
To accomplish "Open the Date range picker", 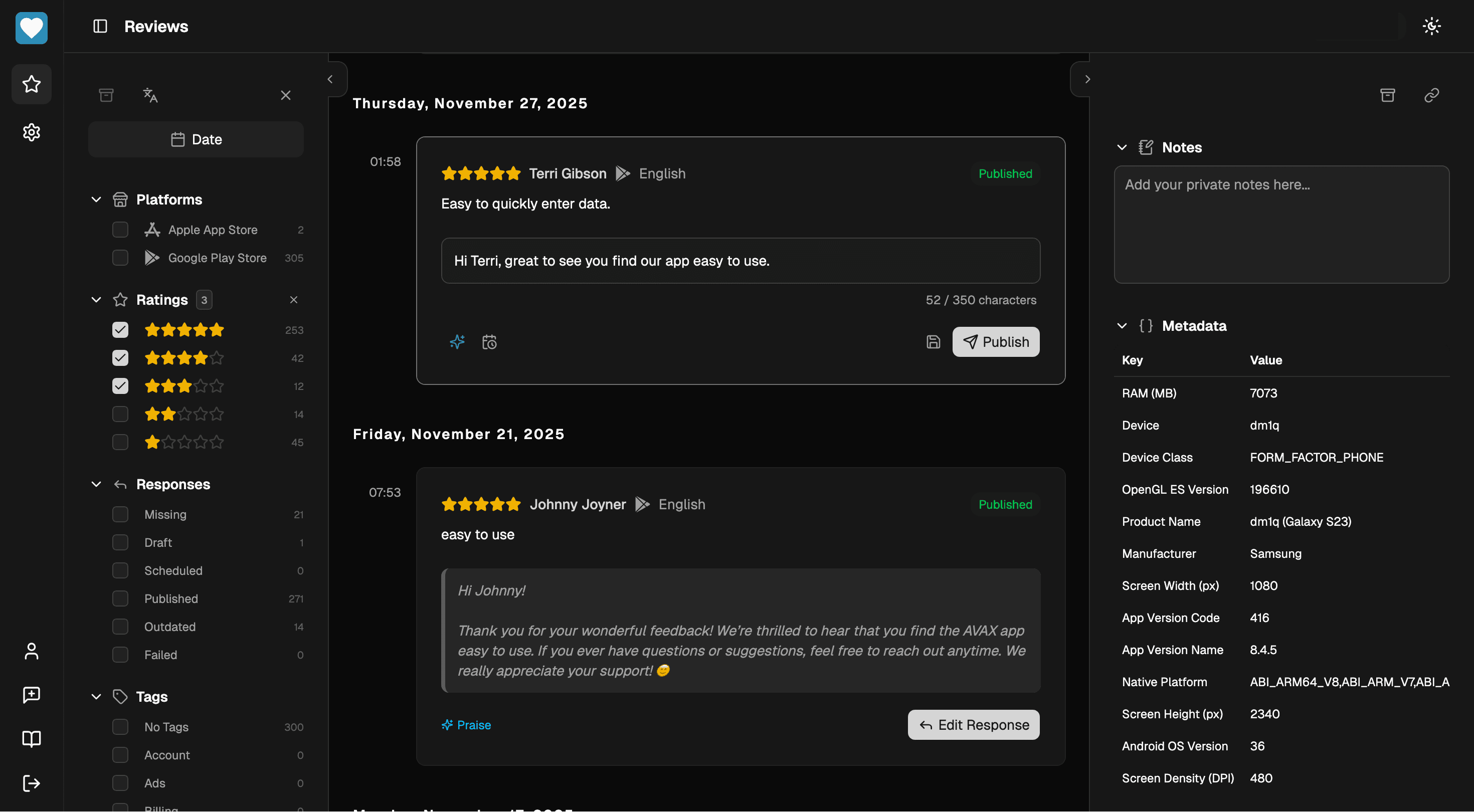I will [x=196, y=139].
